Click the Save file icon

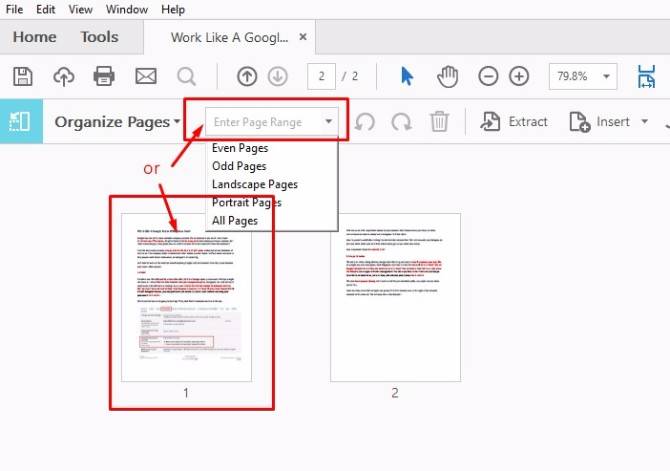pos(23,77)
